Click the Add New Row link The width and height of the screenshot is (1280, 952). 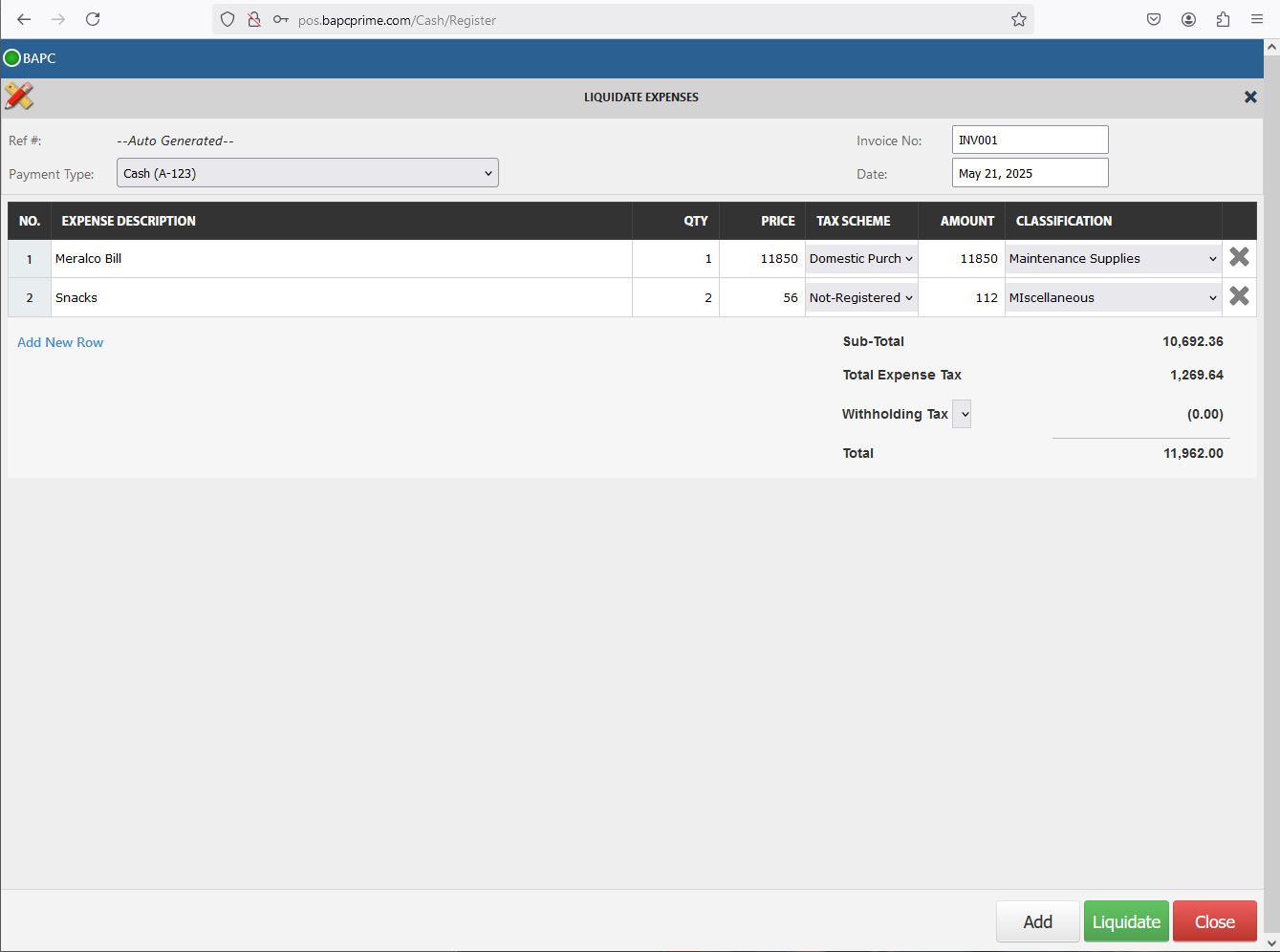coord(60,342)
